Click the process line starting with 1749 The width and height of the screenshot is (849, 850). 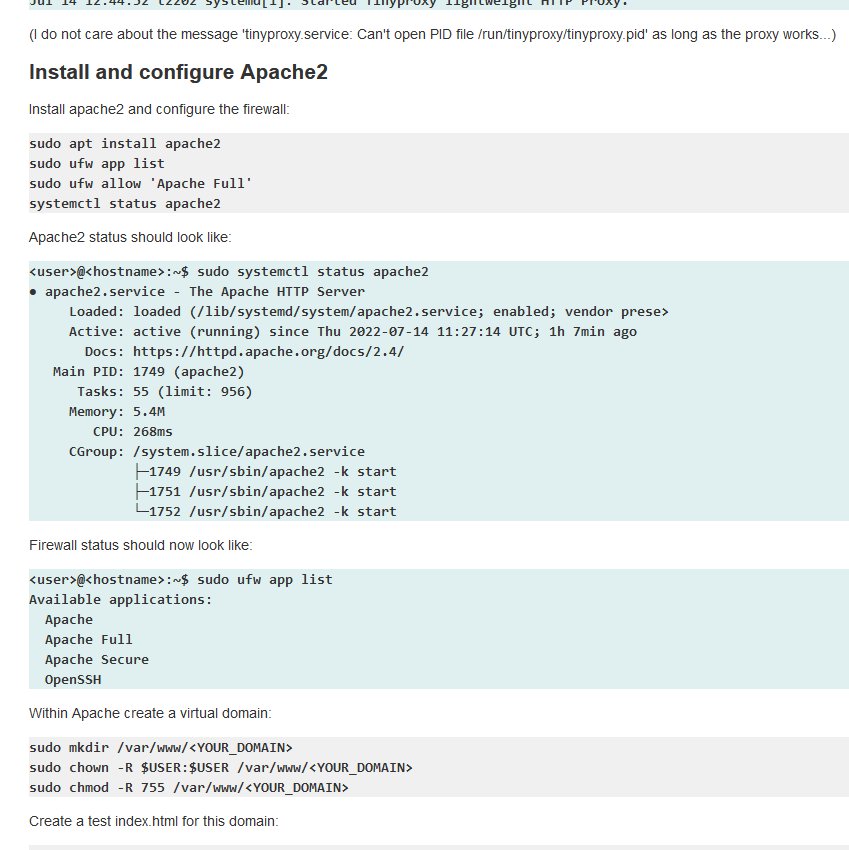[266, 472]
